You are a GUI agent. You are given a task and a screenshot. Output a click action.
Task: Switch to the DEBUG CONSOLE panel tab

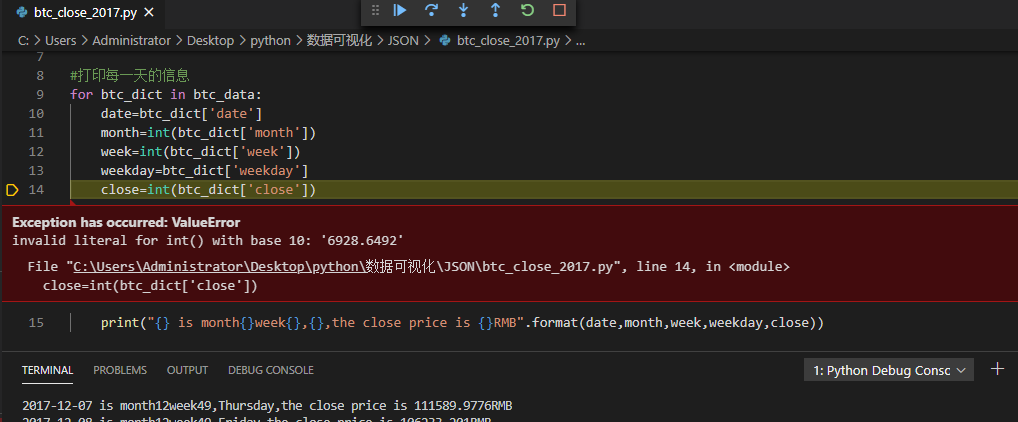tap(271, 370)
